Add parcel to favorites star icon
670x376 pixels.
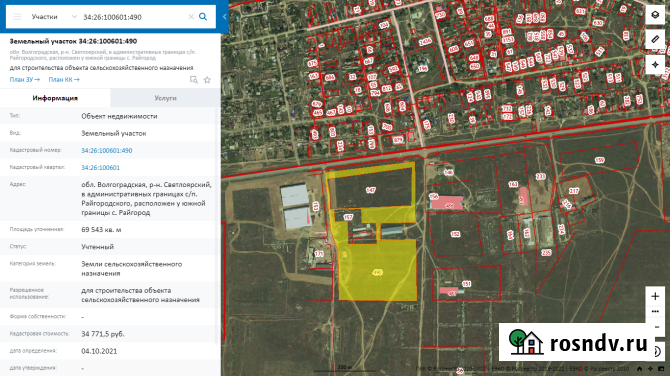click(207, 80)
